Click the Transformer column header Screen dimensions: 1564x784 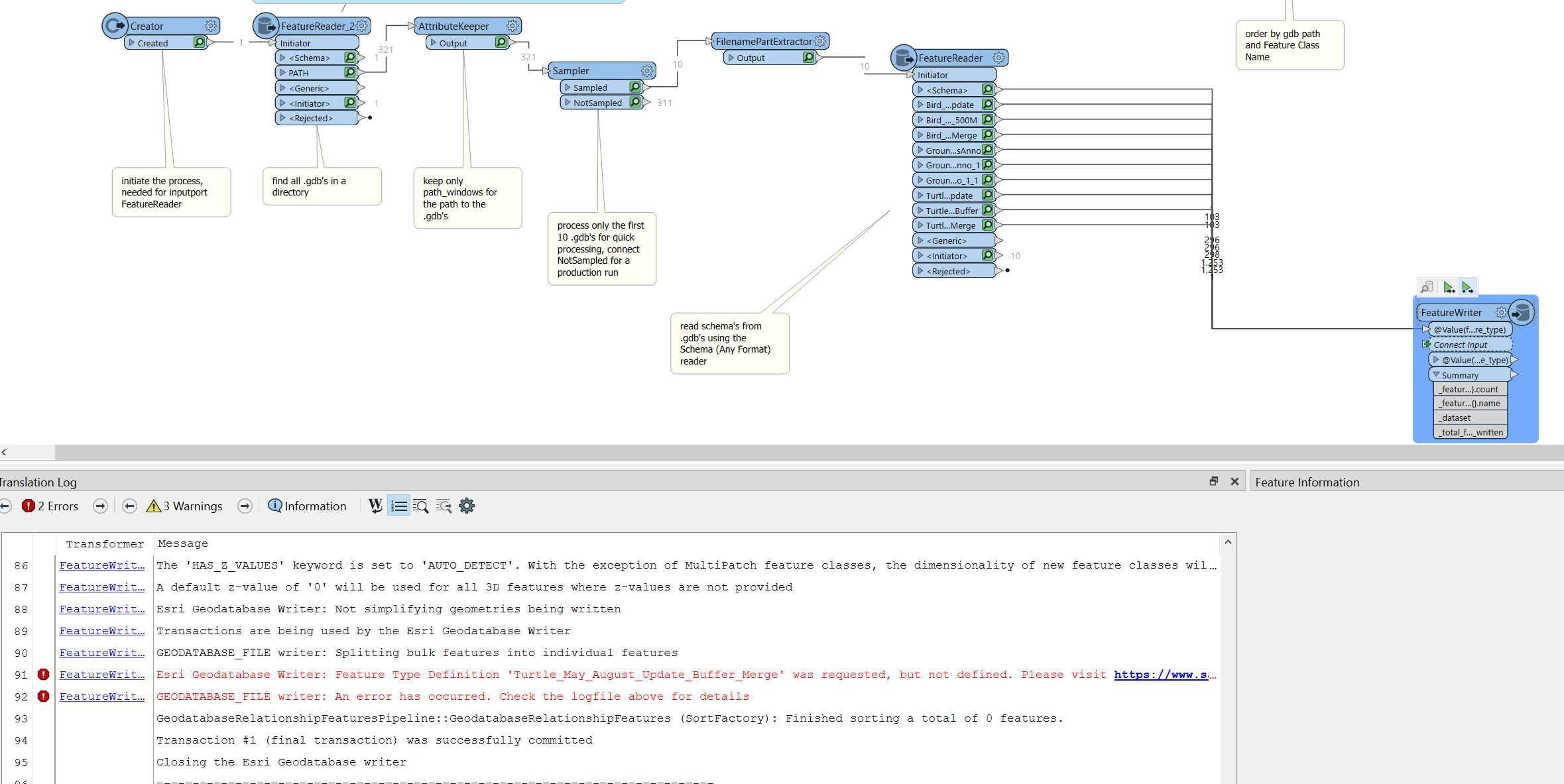point(105,543)
